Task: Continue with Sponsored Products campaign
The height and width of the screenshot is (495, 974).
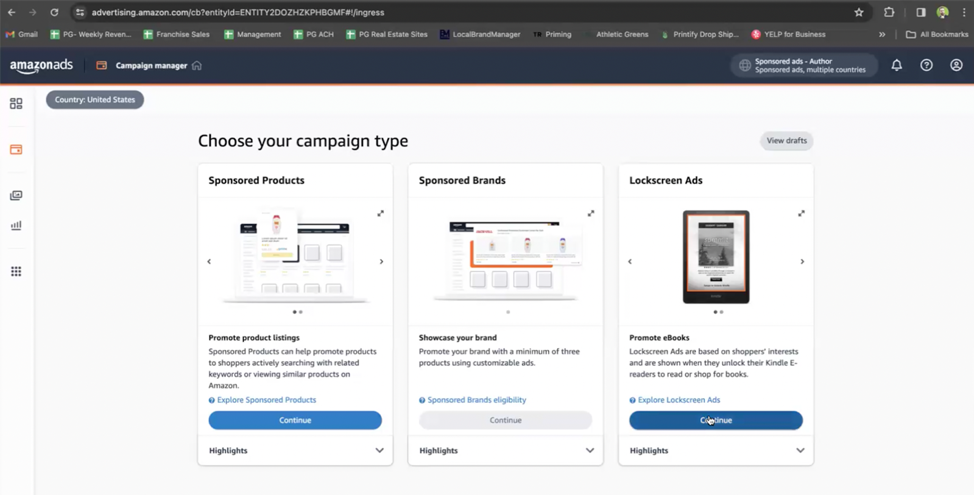Action: [295, 420]
